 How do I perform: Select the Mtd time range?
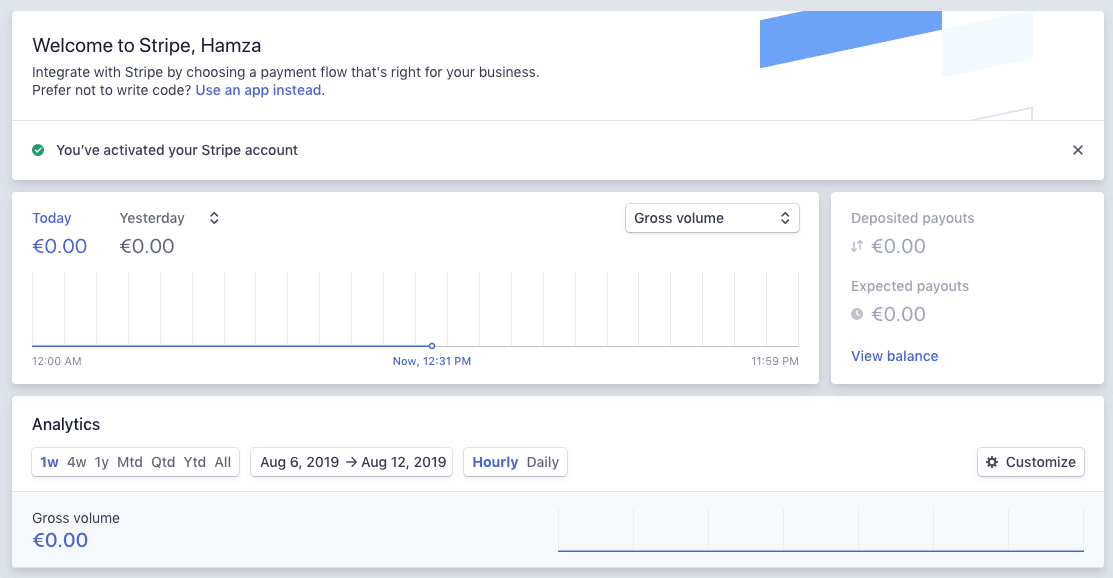[130, 462]
